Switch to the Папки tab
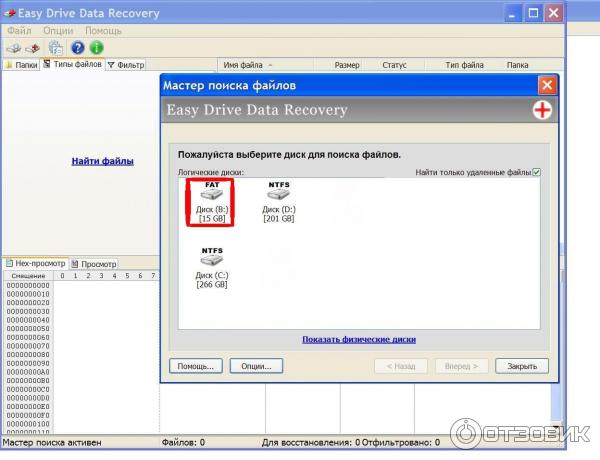Image resolution: width=600 pixels, height=460 pixels. (x=22, y=65)
